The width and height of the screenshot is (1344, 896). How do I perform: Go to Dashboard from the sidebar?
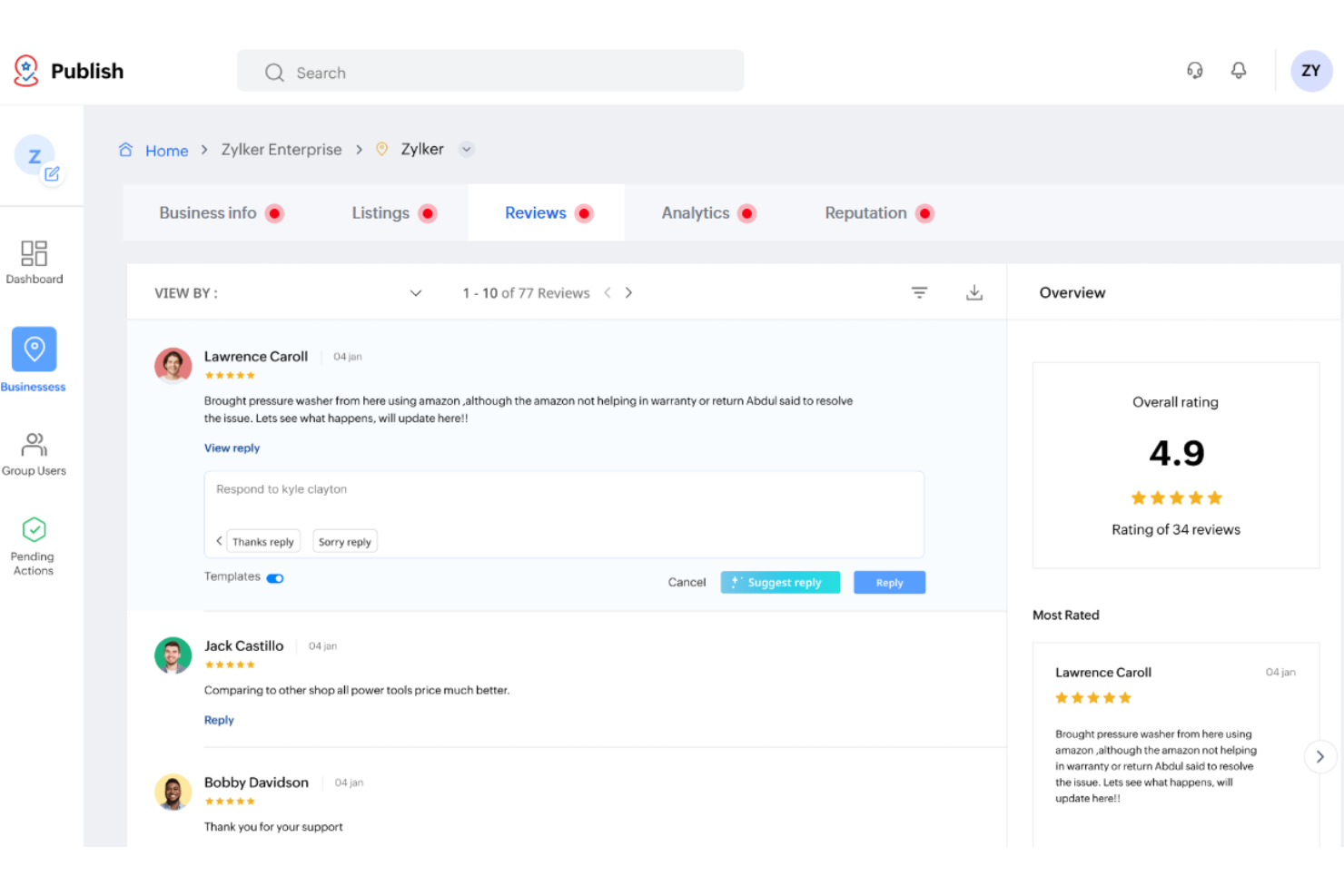pyautogui.click(x=34, y=262)
